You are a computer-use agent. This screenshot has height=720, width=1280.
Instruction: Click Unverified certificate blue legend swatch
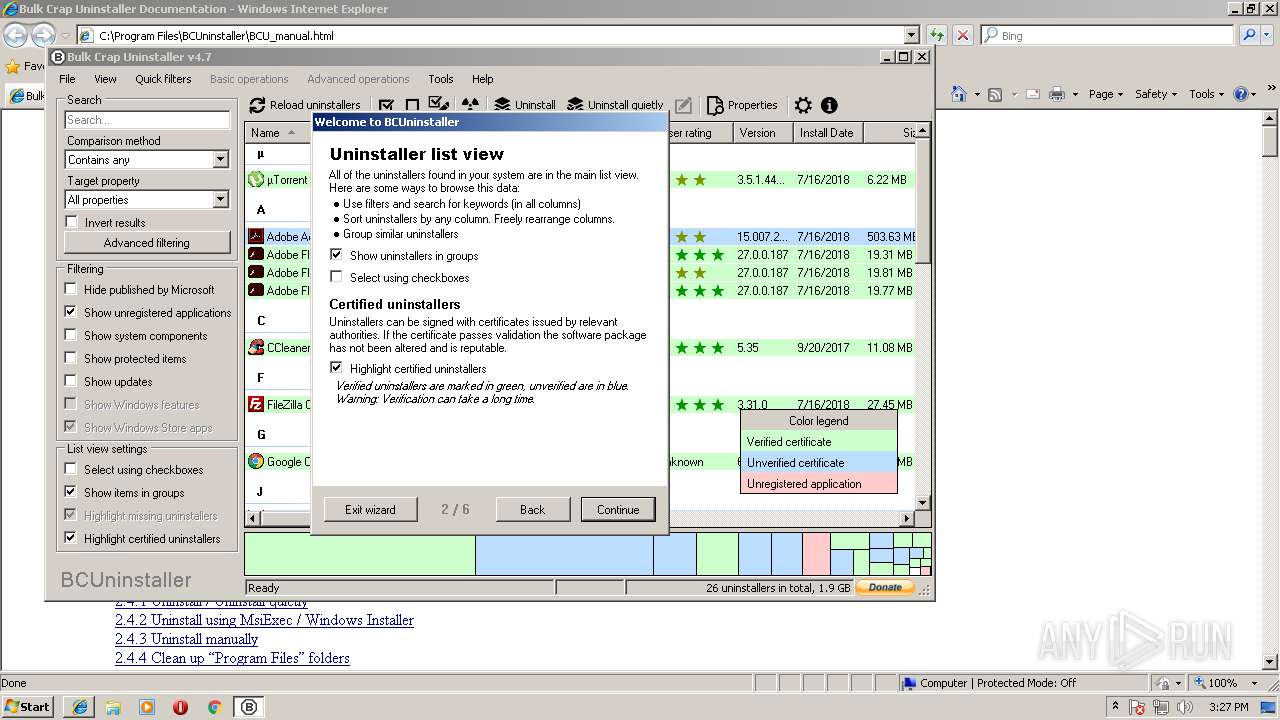coord(818,463)
